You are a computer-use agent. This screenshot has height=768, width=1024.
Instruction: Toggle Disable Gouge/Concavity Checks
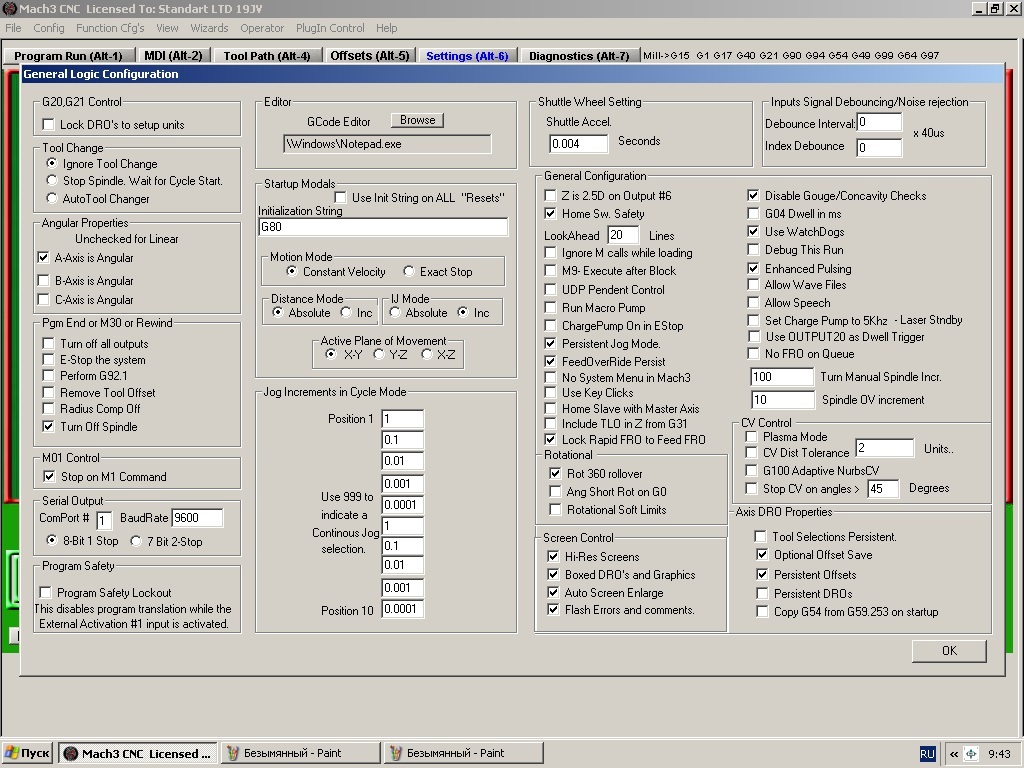point(753,195)
